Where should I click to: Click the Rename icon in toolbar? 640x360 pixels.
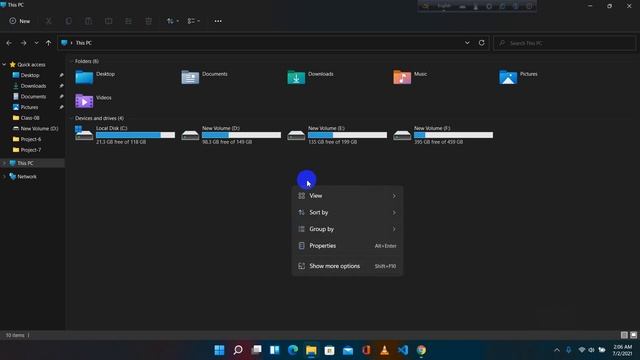click(109, 21)
